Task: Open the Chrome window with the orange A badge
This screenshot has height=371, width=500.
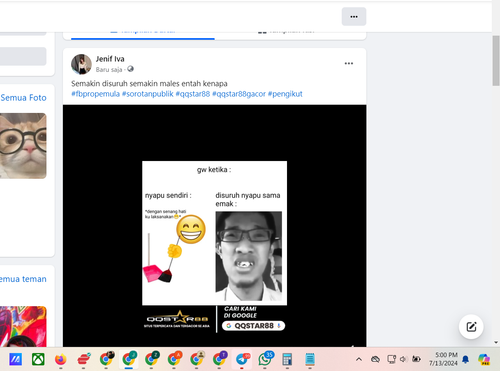Action: (x=174, y=359)
